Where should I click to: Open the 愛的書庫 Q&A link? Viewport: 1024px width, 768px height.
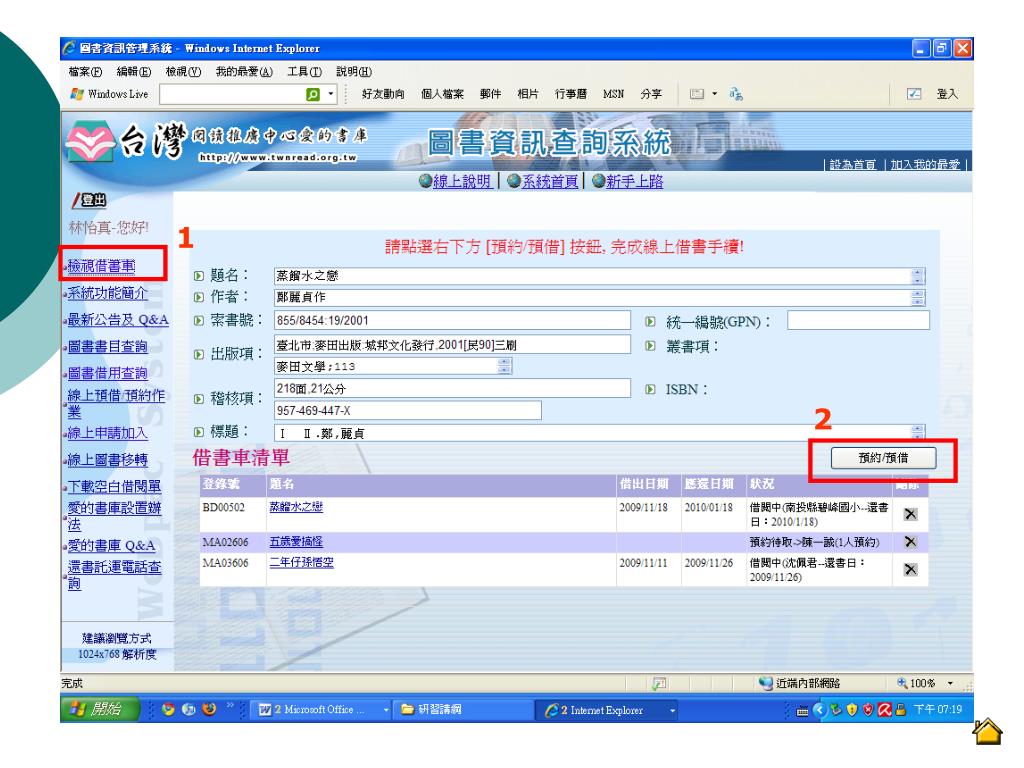point(112,545)
